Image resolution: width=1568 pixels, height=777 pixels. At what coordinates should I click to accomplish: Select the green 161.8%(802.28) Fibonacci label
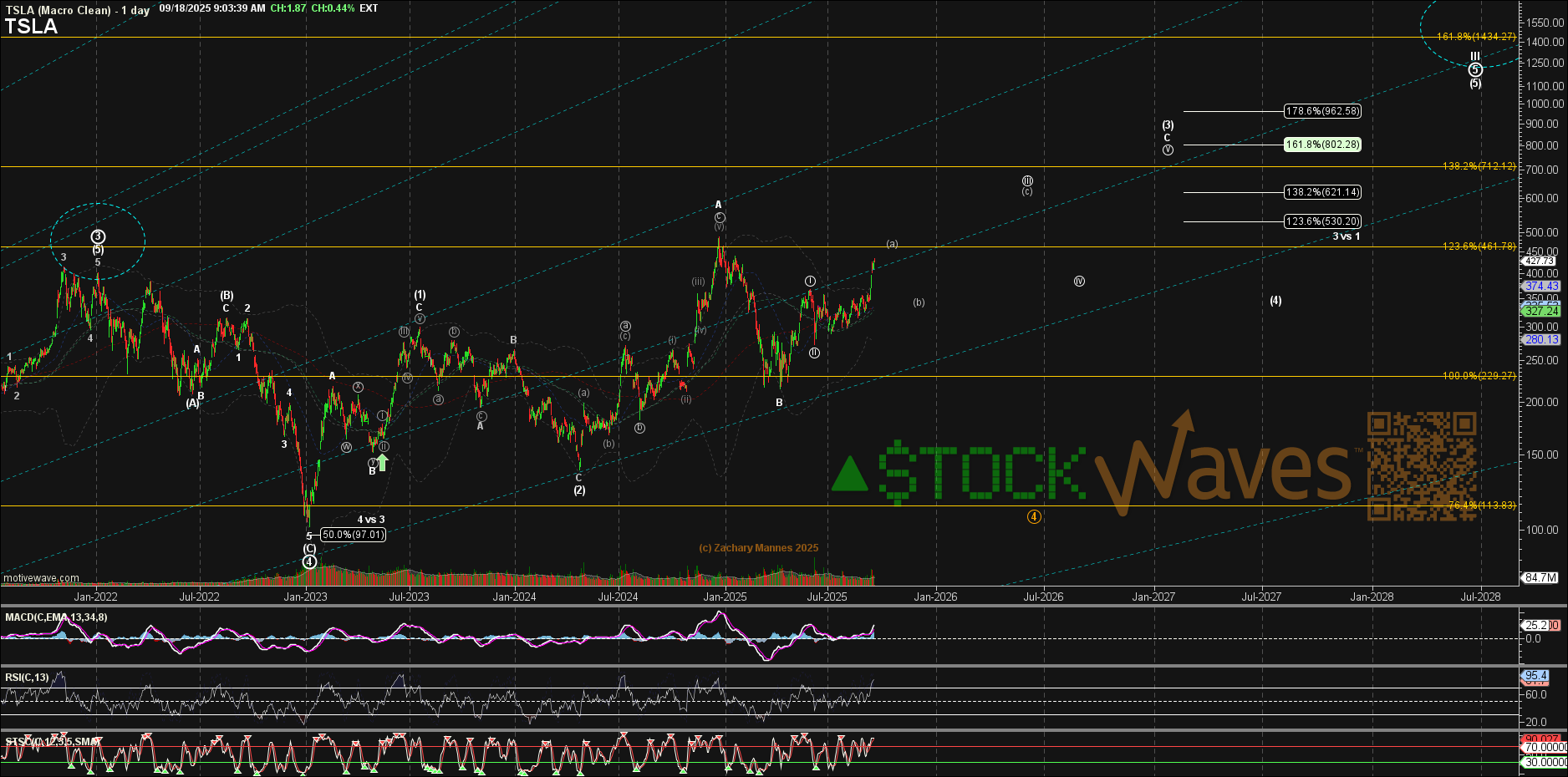pos(1322,145)
